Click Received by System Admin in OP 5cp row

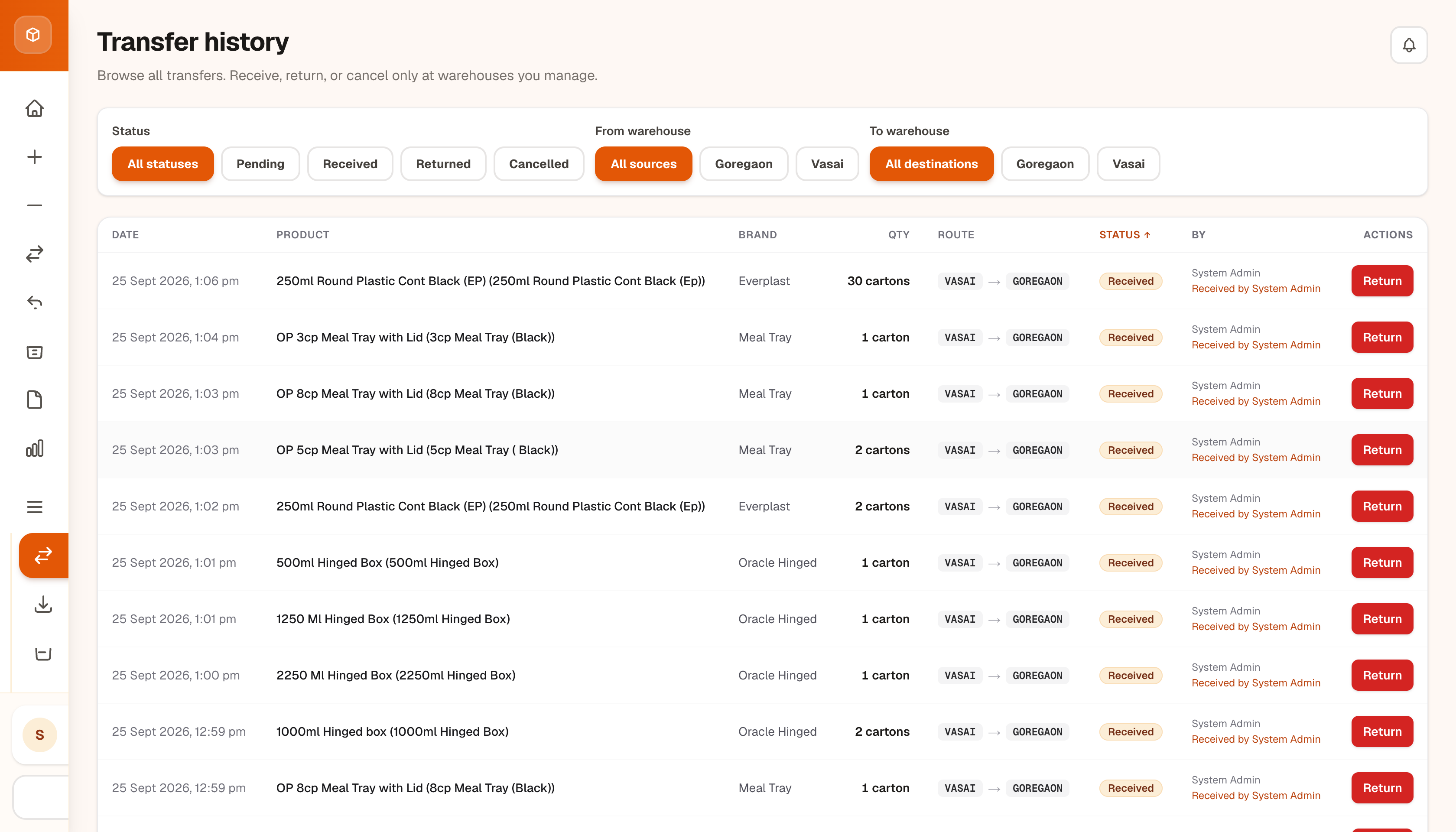1256,458
